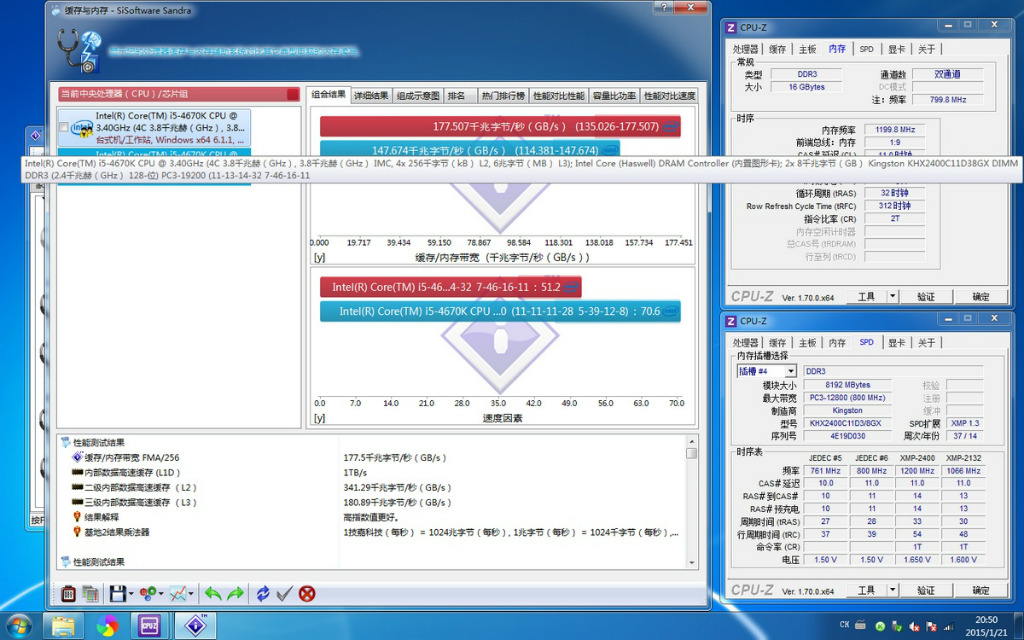Select the 组成示意图 tab

(418, 96)
